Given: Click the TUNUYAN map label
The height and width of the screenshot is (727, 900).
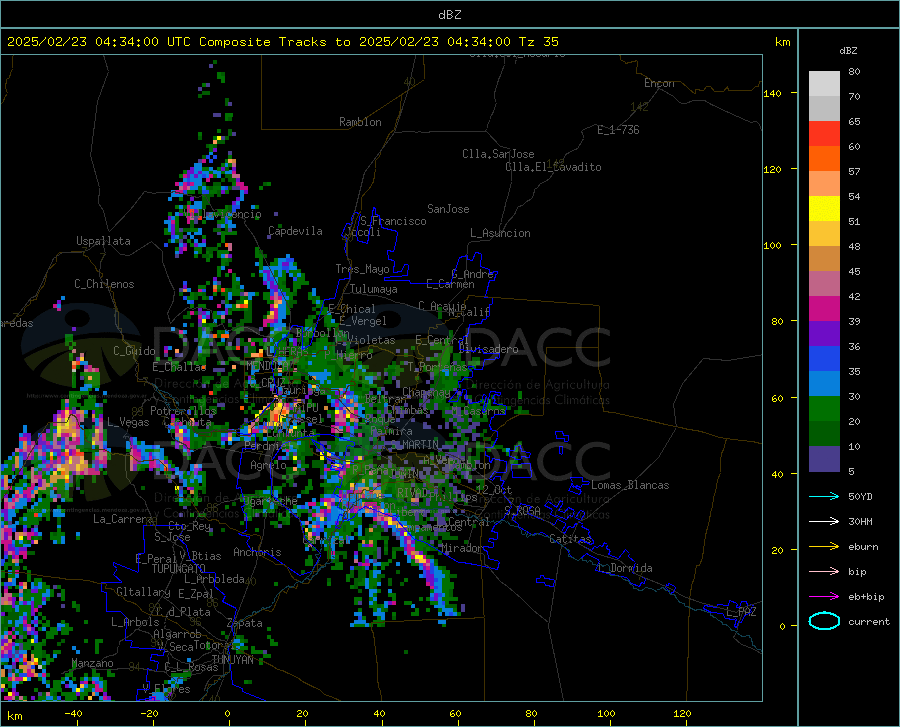Looking at the screenshot, I should tap(232, 659).
